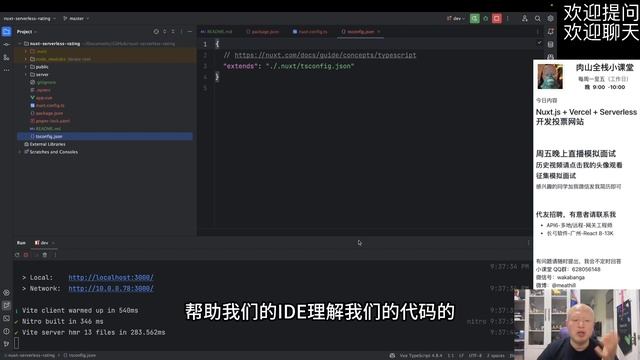Image resolution: width=640 pixels, height=360 pixels.
Task: Open the project name dropdown
Action: click(x=29, y=18)
